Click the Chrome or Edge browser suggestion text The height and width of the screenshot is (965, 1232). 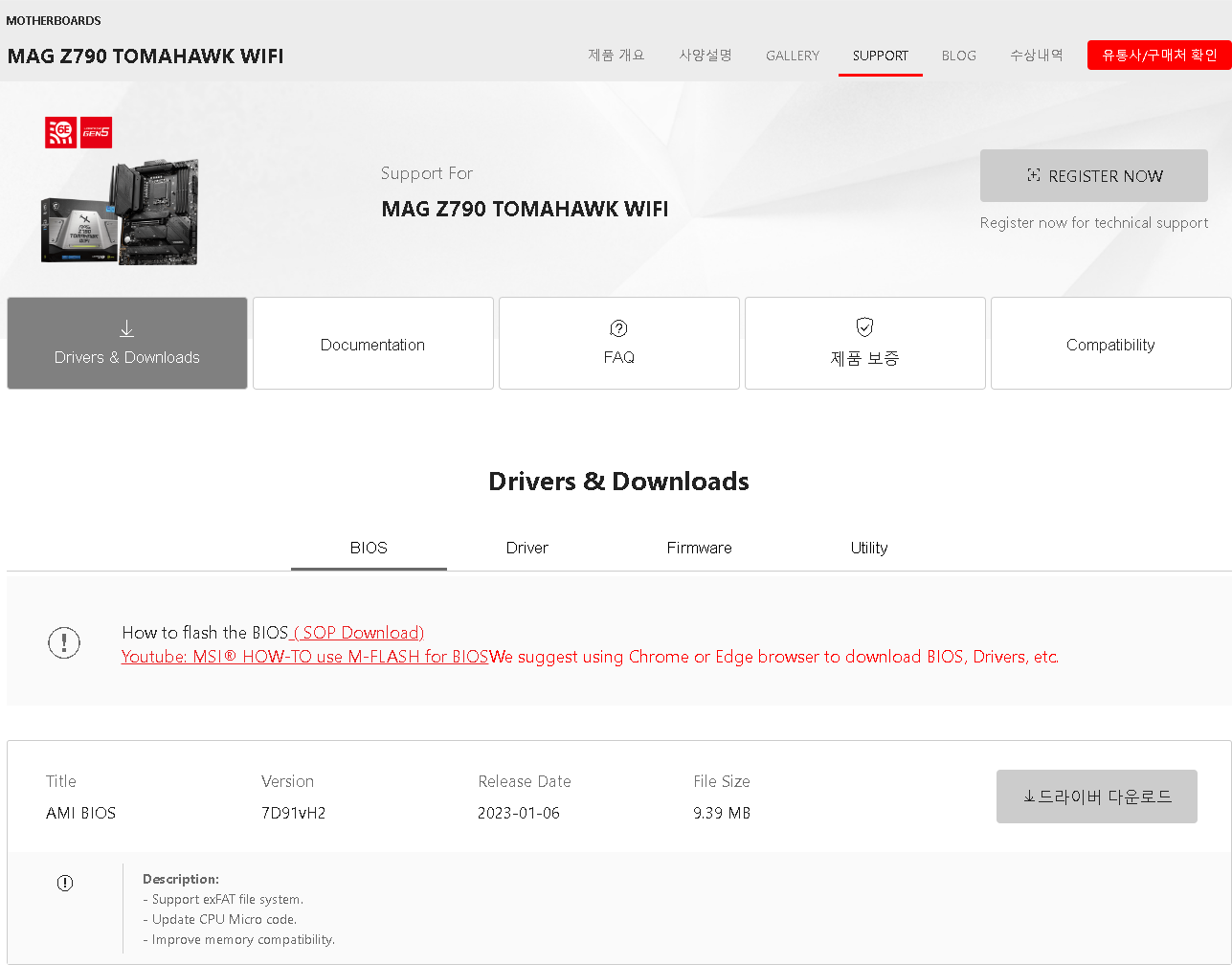[774, 657]
